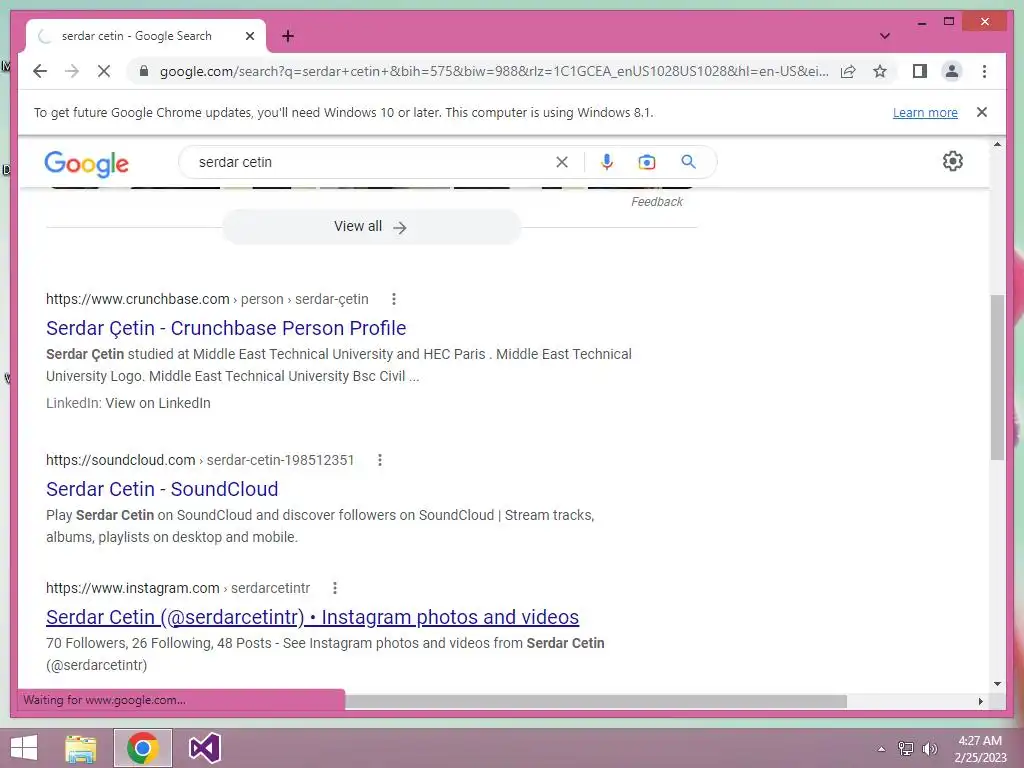Click the crunchbase.com URL breadcrumb
Screen dimensions: 1024x768
[207, 299]
